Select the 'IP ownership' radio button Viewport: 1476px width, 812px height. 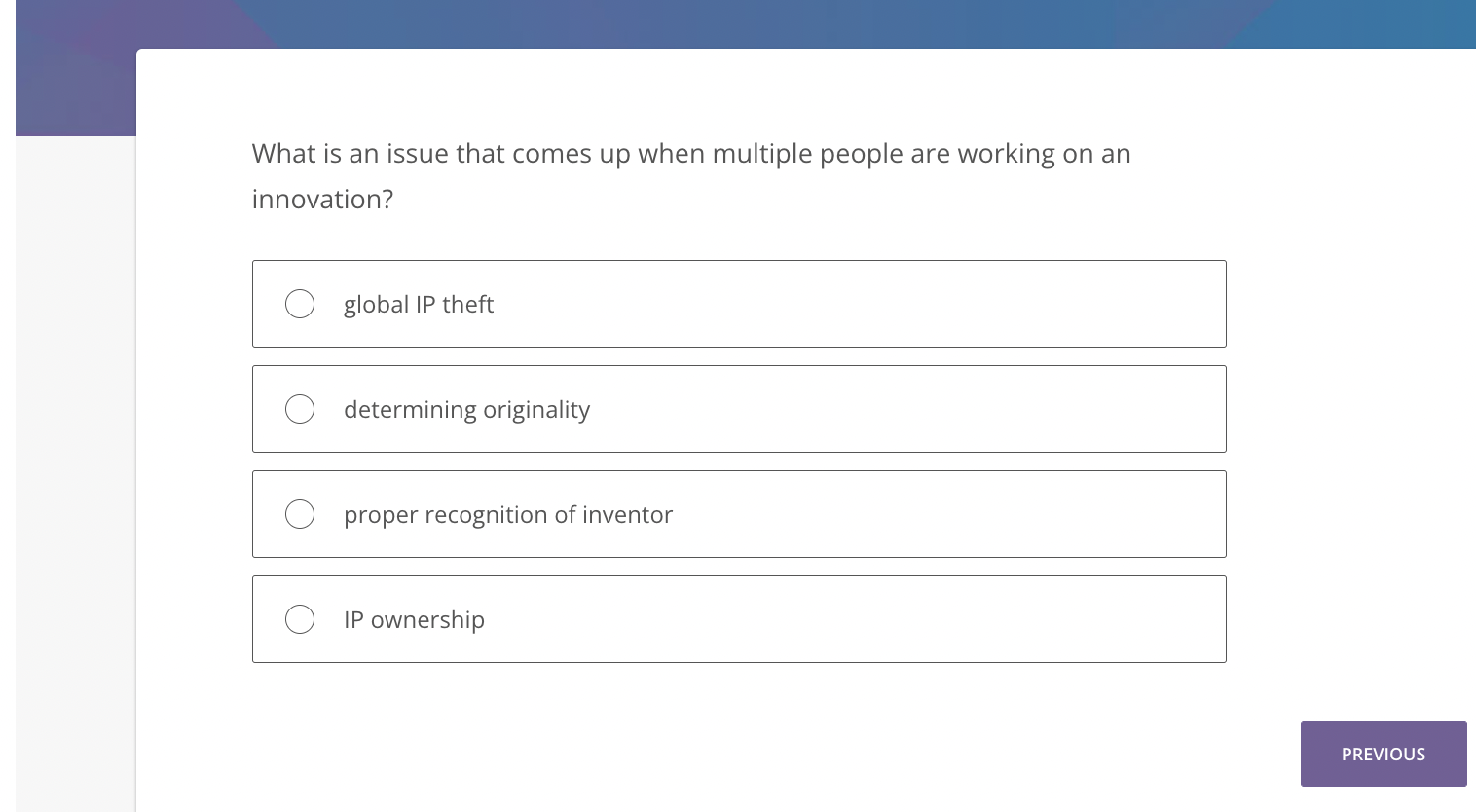300,619
